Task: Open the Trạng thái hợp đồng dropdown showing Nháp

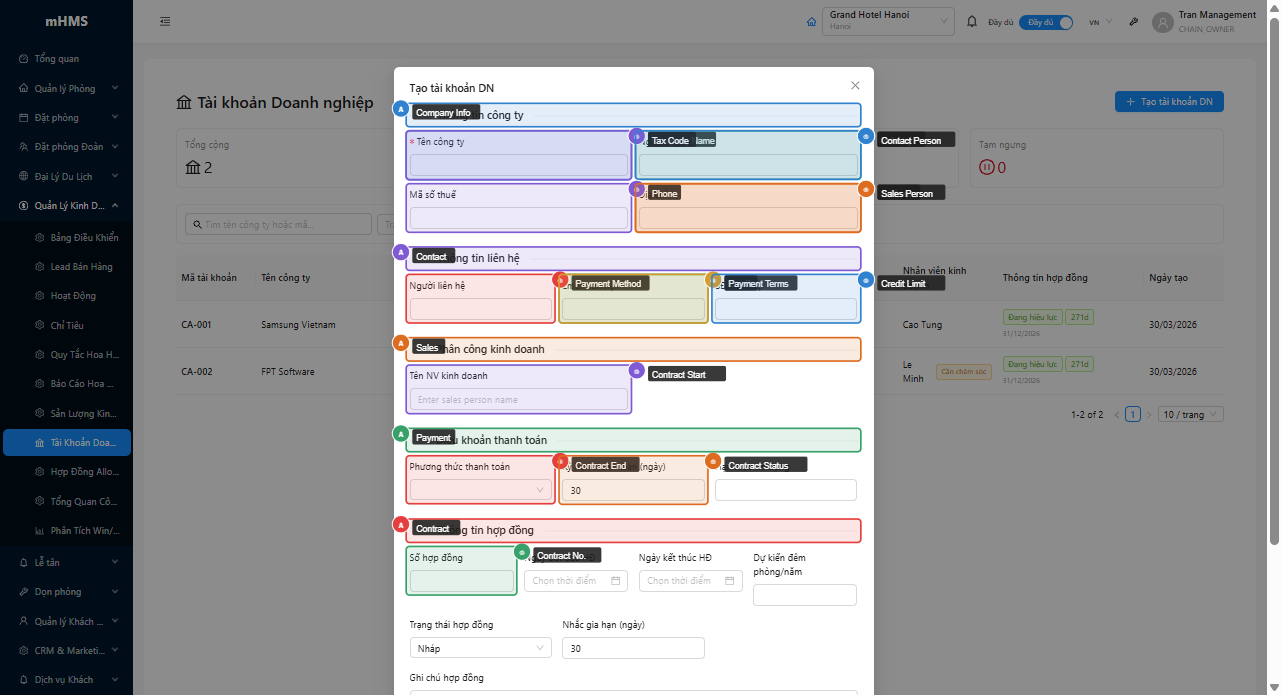Action: tap(481, 648)
